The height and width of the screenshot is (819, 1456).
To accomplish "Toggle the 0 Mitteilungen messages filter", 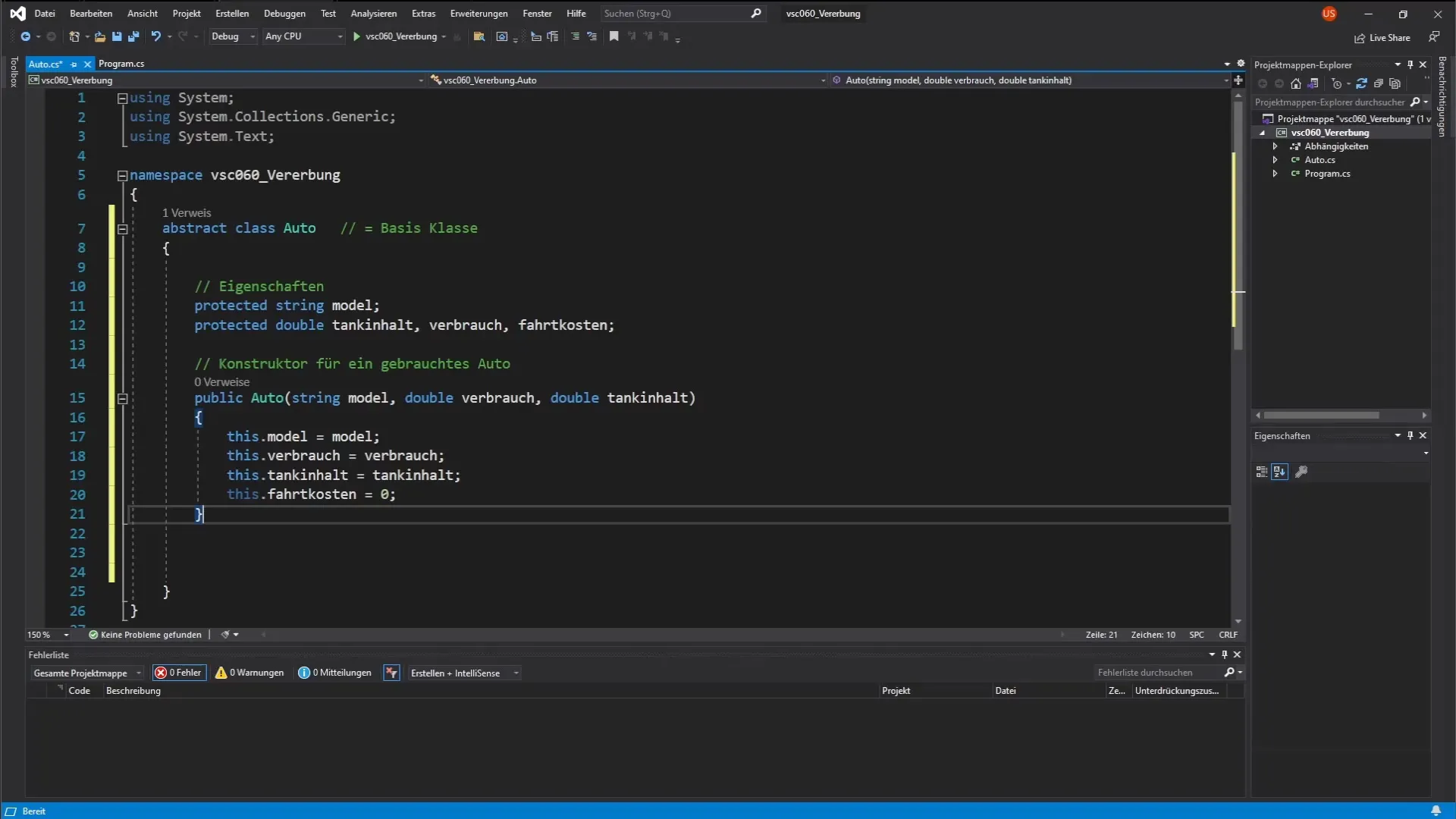I will pyautogui.click(x=335, y=673).
